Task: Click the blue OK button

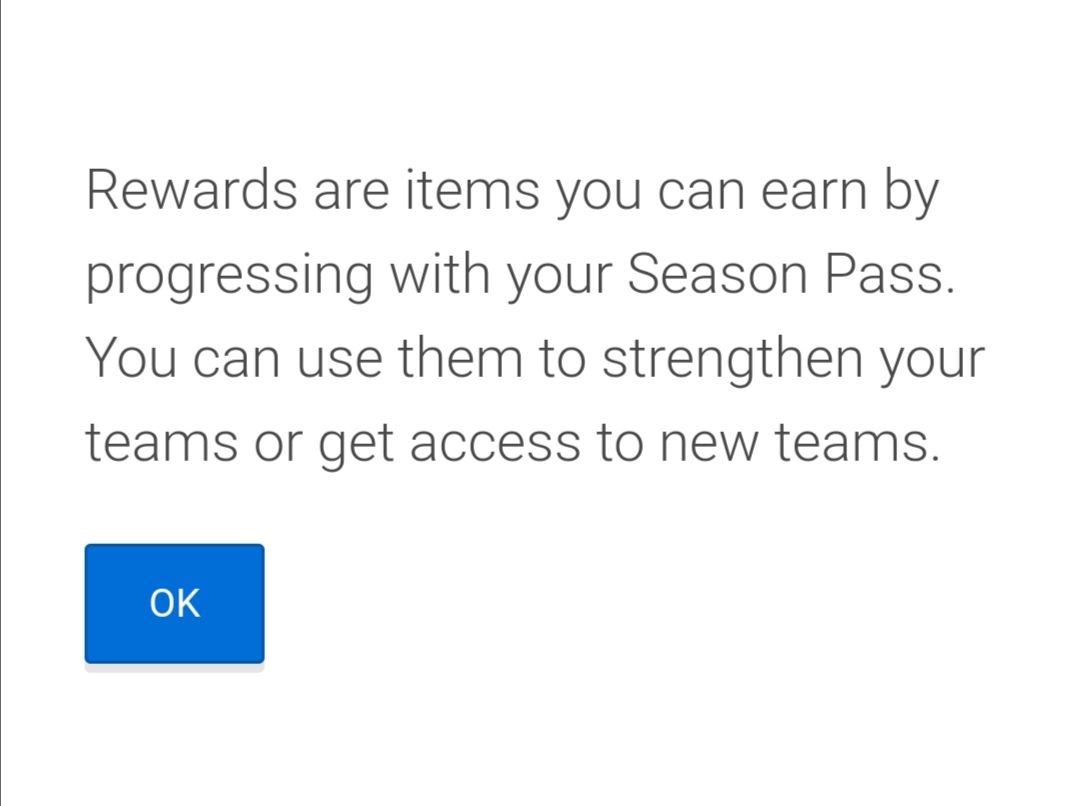Action: click(174, 603)
